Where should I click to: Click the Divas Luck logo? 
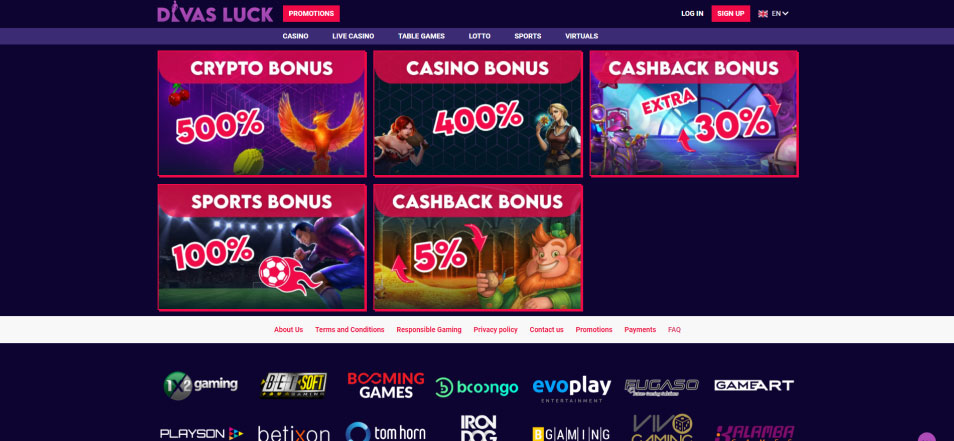pyautogui.click(x=215, y=13)
